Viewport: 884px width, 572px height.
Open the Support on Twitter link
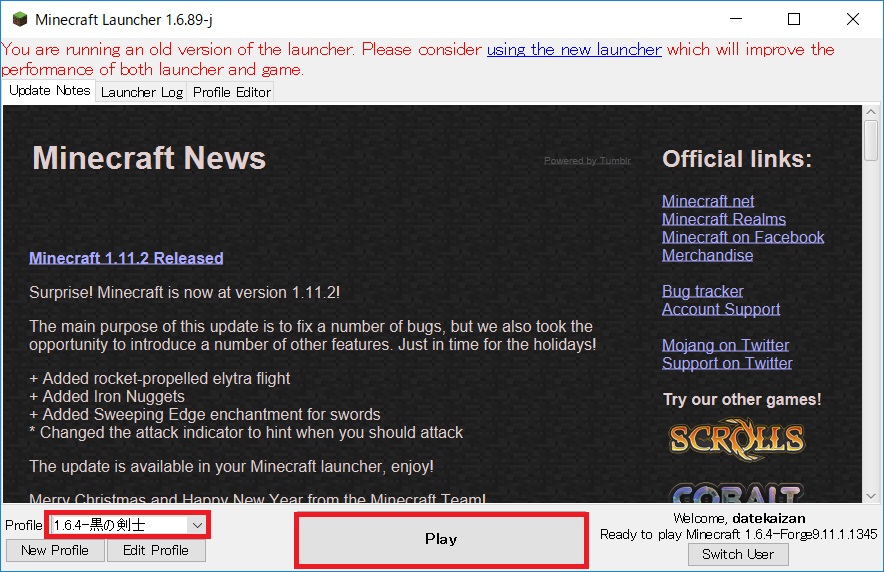pyautogui.click(x=727, y=363)
